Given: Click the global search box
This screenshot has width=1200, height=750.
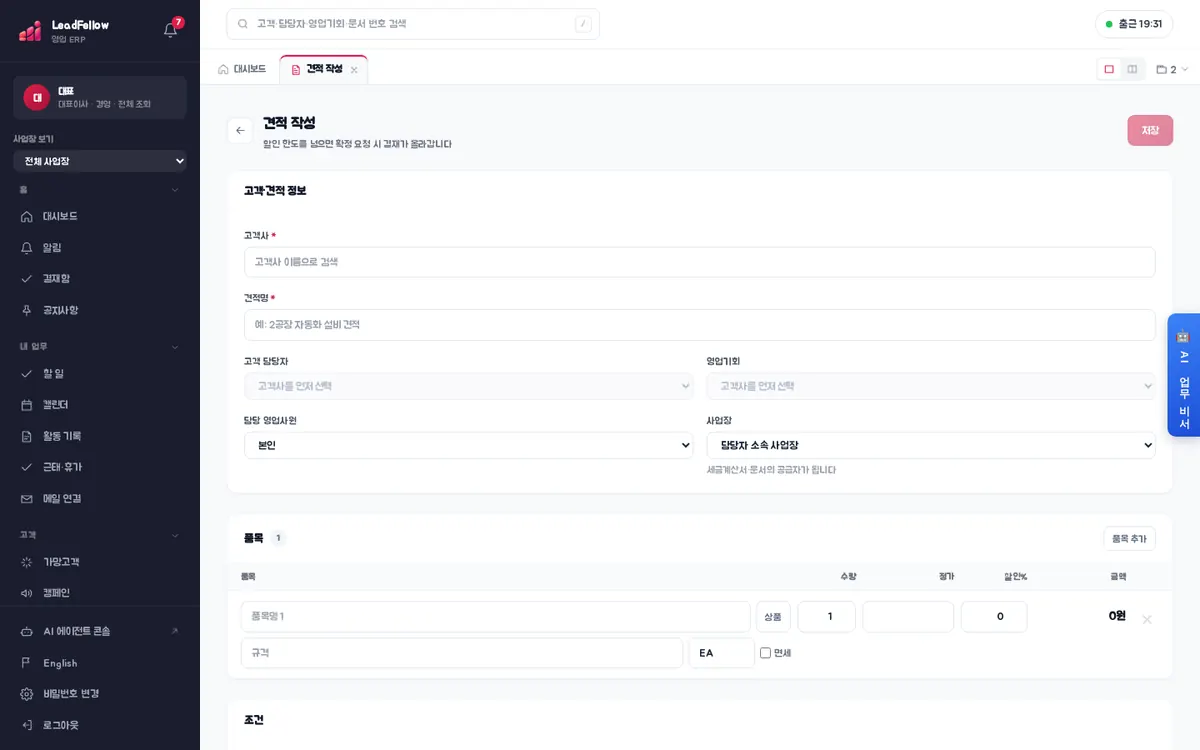Looking at the screenshot, I should point(413,24).
